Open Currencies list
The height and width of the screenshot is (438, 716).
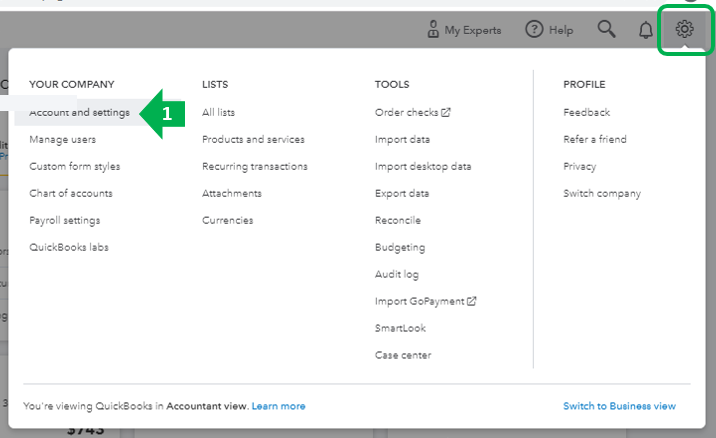click(227, 220)
